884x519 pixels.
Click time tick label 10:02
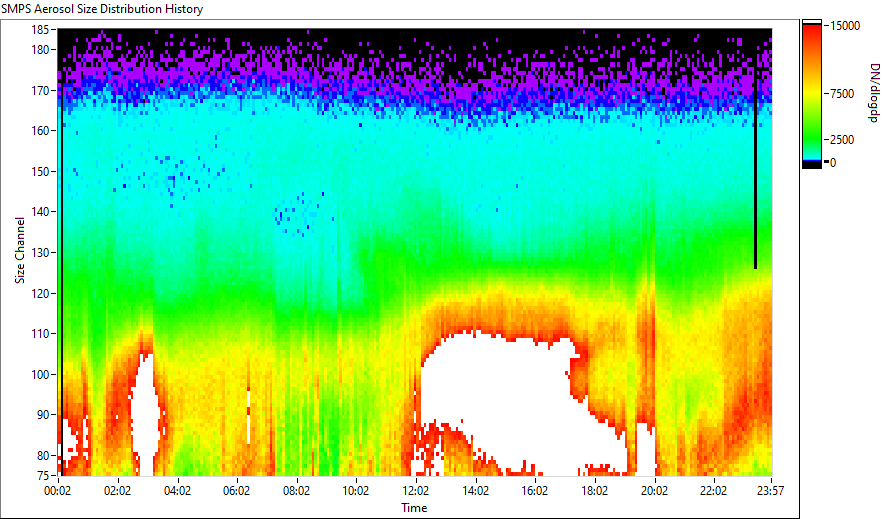click(356, 491)
